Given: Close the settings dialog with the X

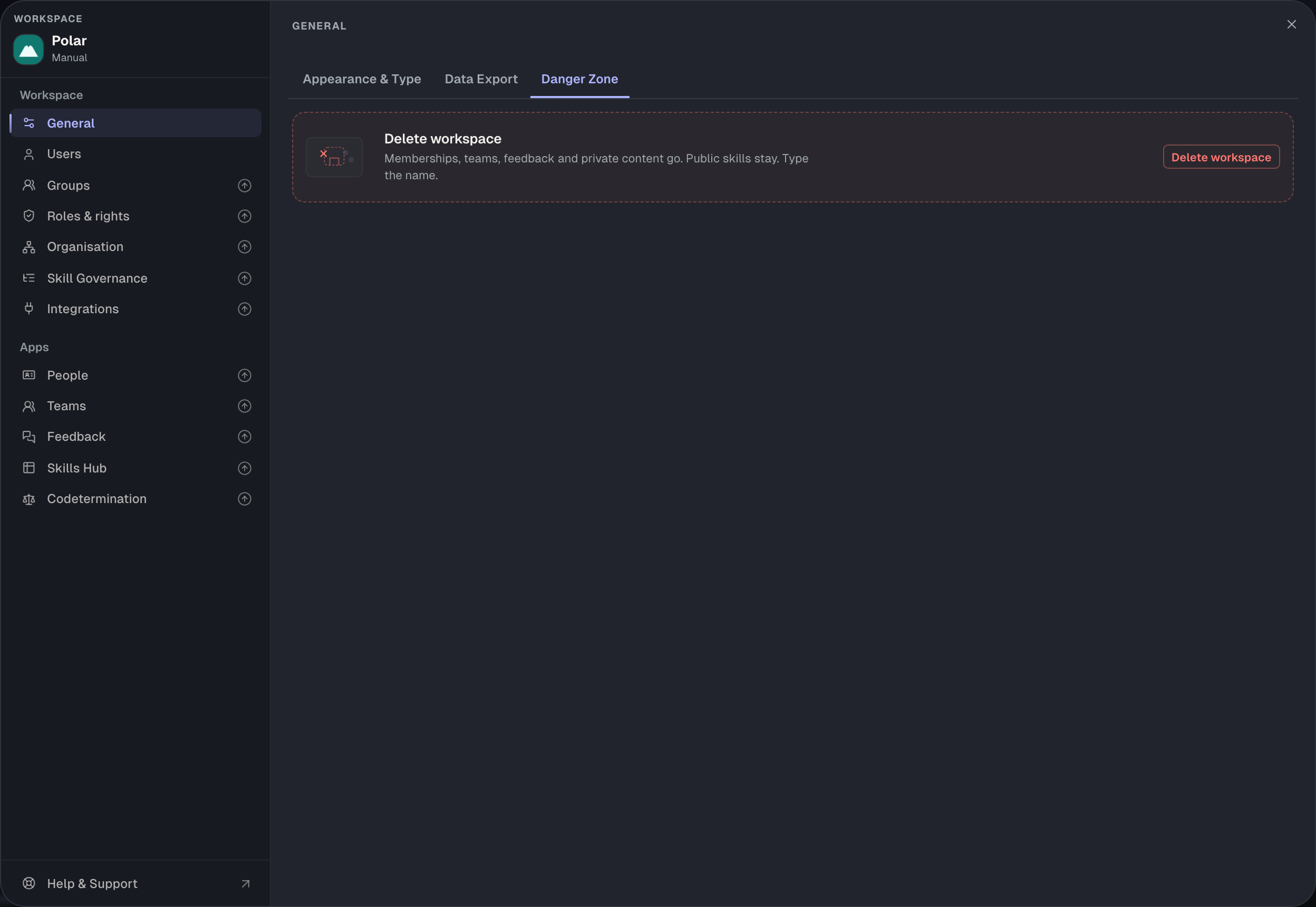Looking at the screenshot, I should (1292, 24).
